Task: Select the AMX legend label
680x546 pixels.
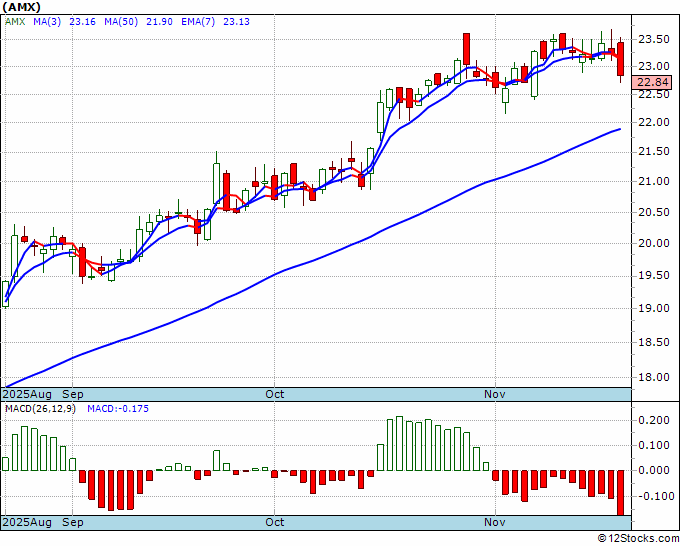Action: pos(15,22)
